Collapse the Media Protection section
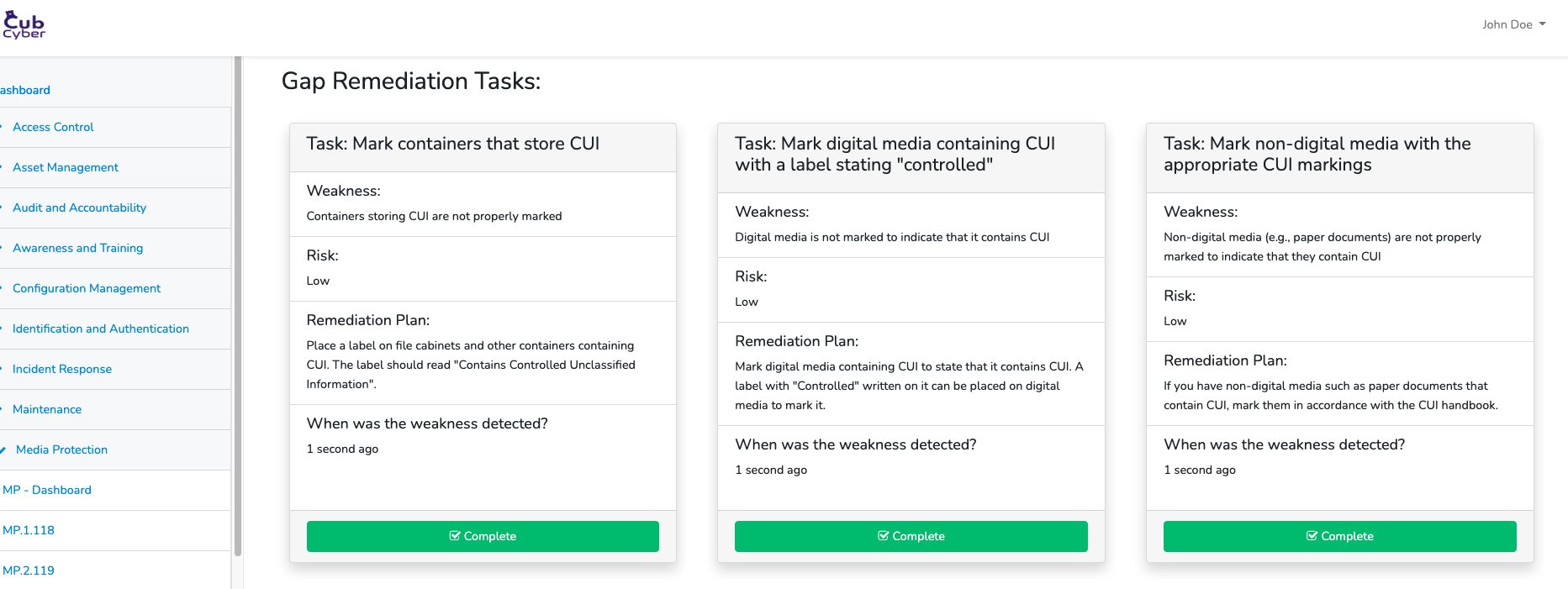Viewport: 1568px width, 589px height. 61,450
